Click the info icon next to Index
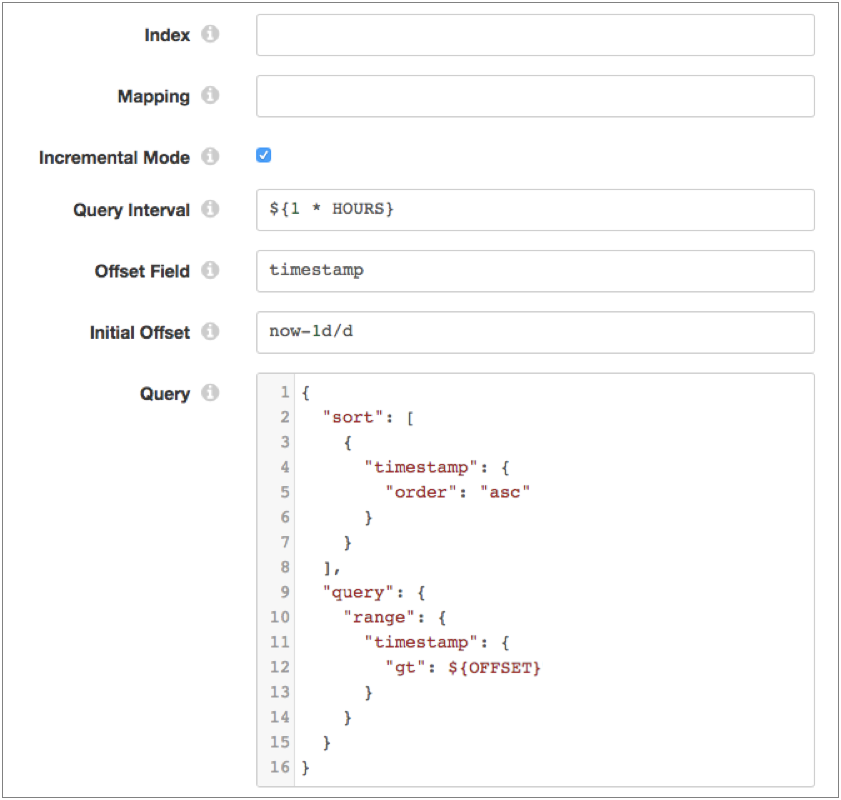841x800 pixels. coord(210,34)
